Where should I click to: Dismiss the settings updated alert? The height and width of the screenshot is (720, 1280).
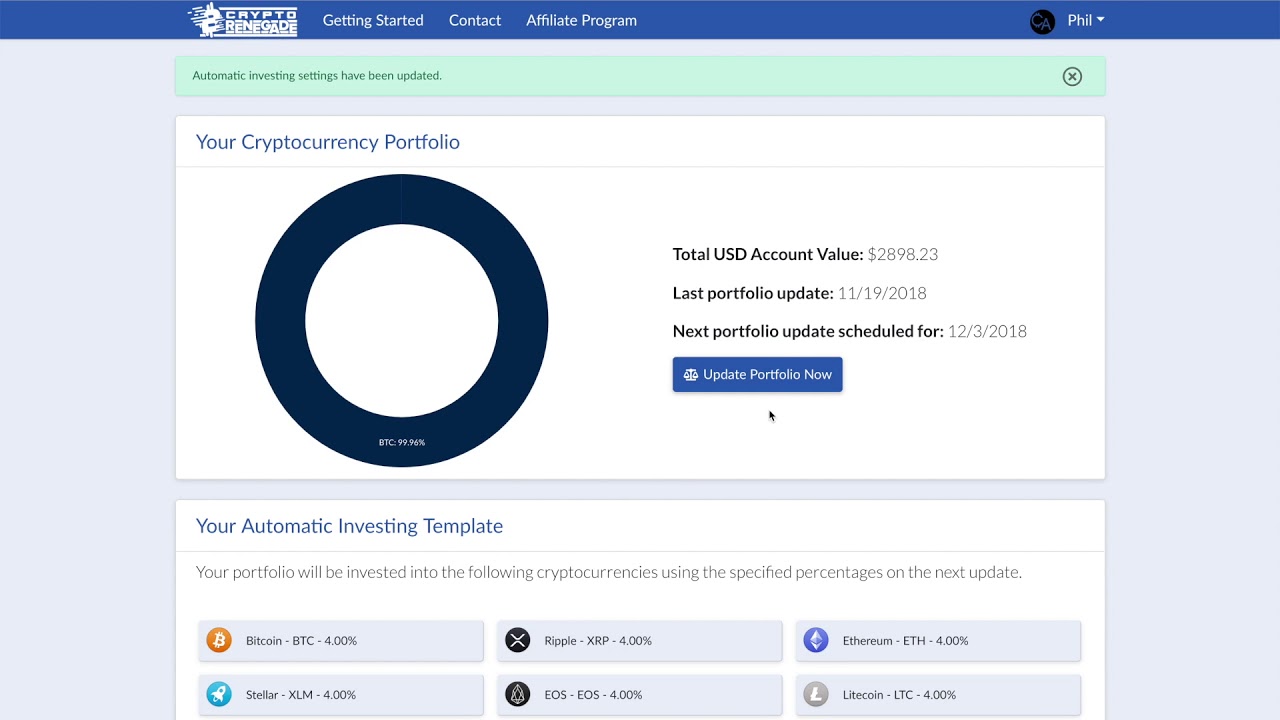[x=1072, y=76]
